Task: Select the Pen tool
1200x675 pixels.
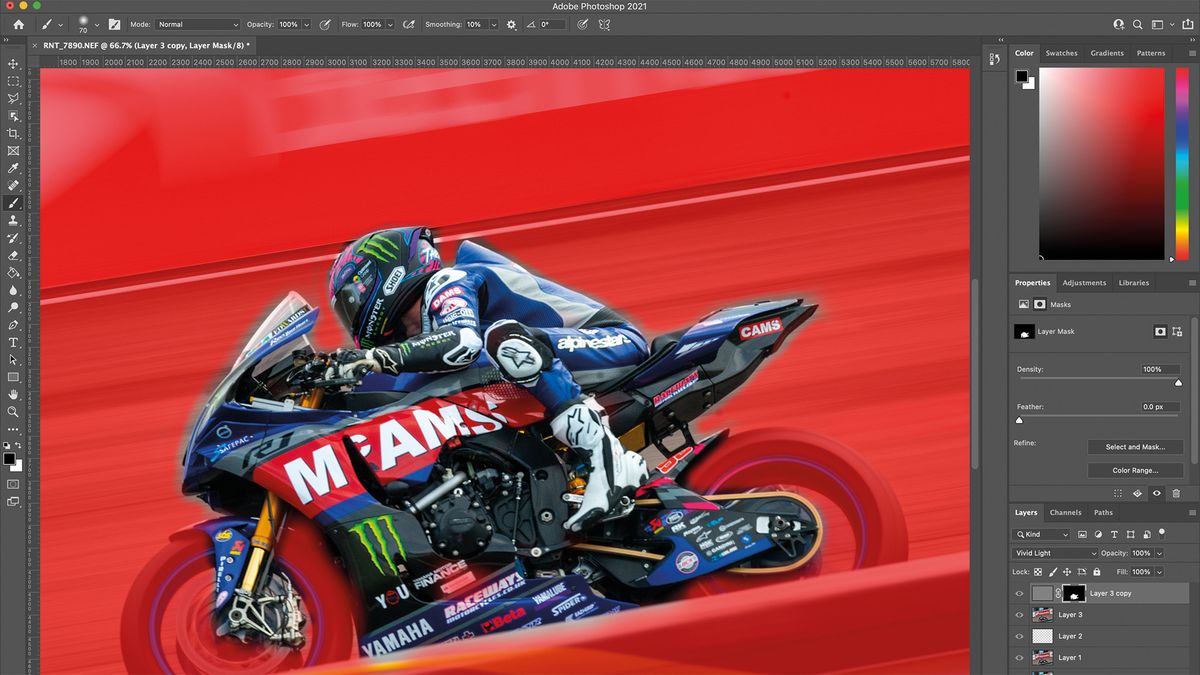Action: [13, 325]
